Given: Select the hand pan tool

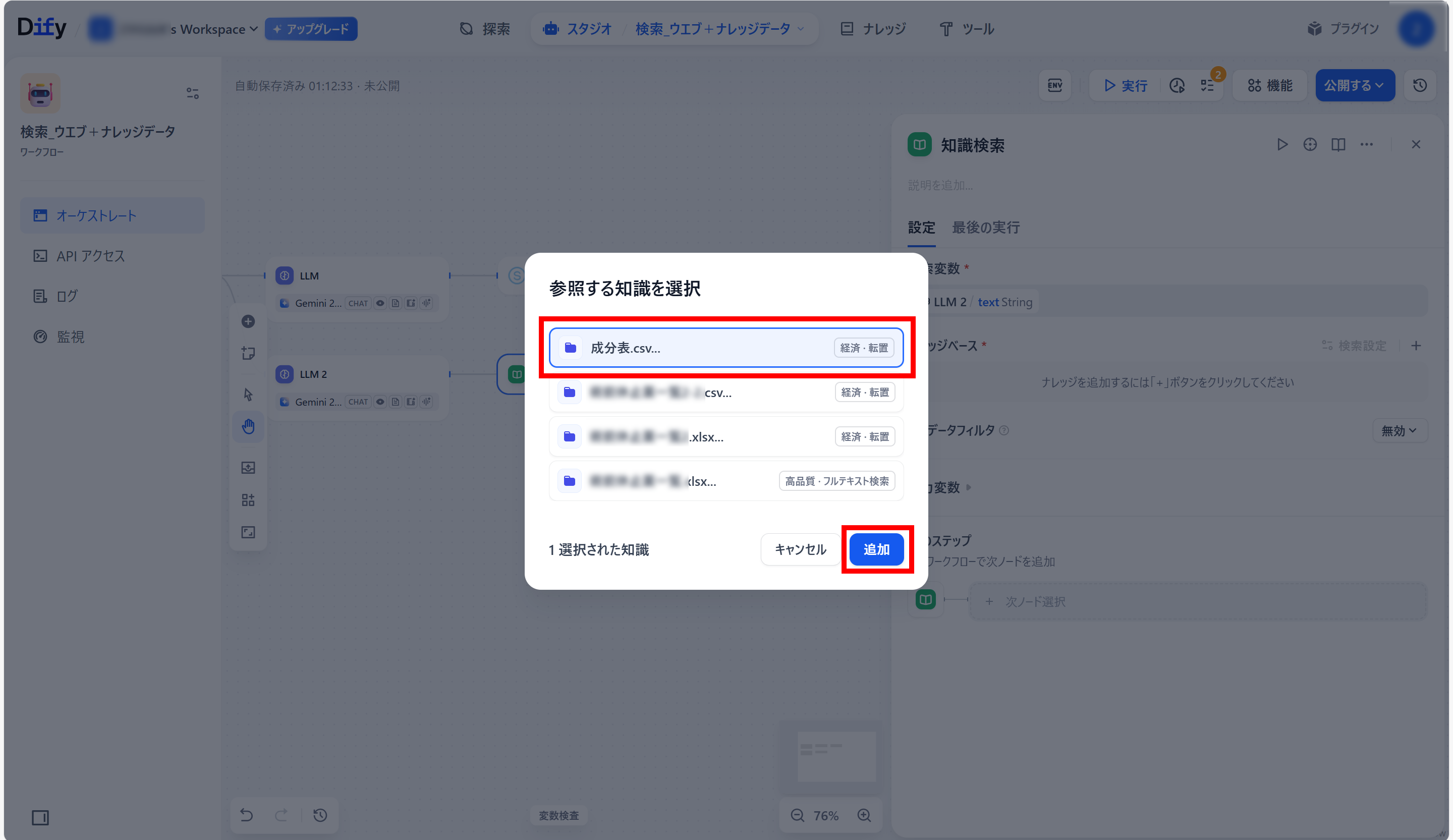Looking at the screenshot, I should coord(248,426).
